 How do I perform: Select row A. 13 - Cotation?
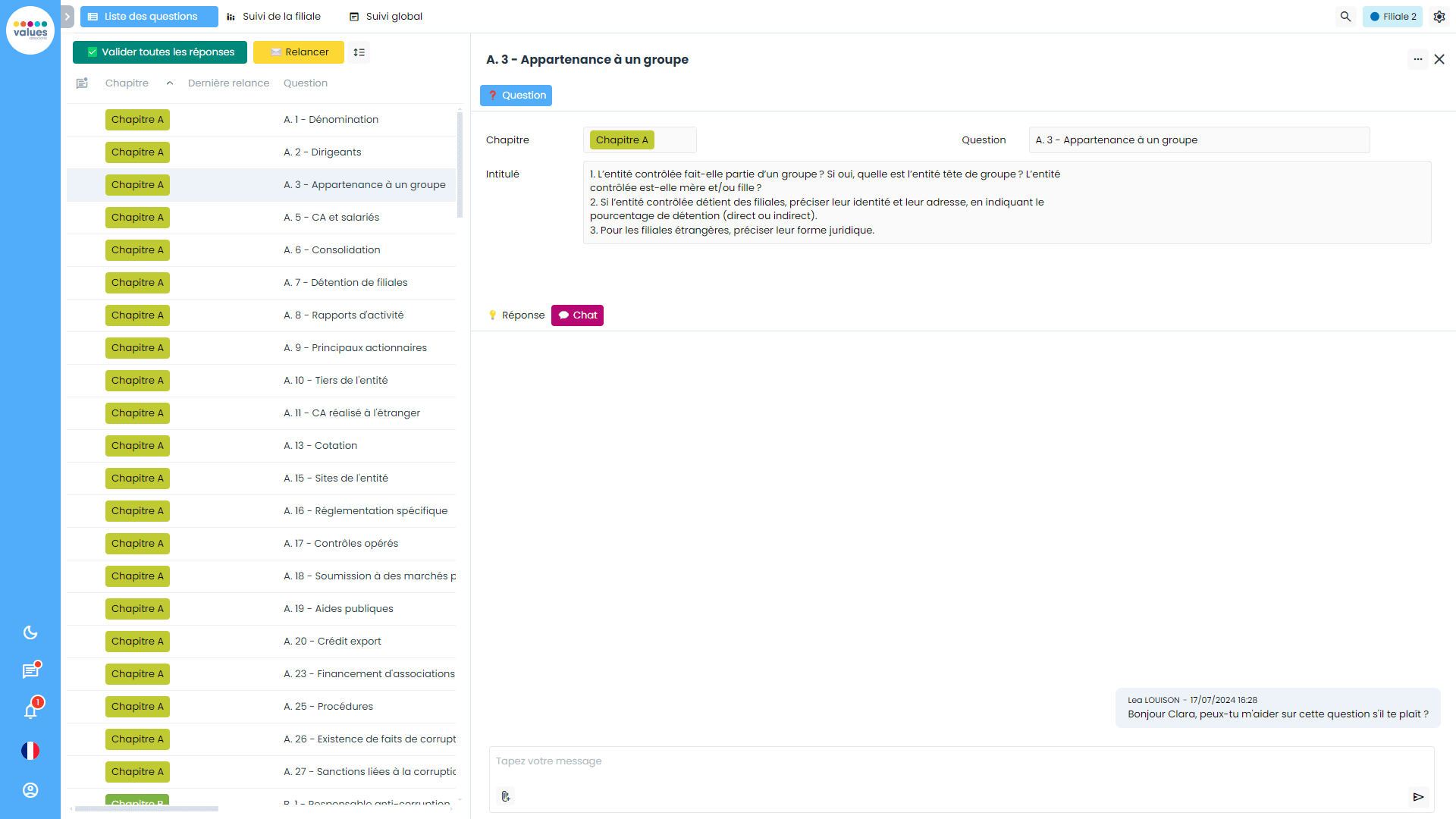point(261,446)
